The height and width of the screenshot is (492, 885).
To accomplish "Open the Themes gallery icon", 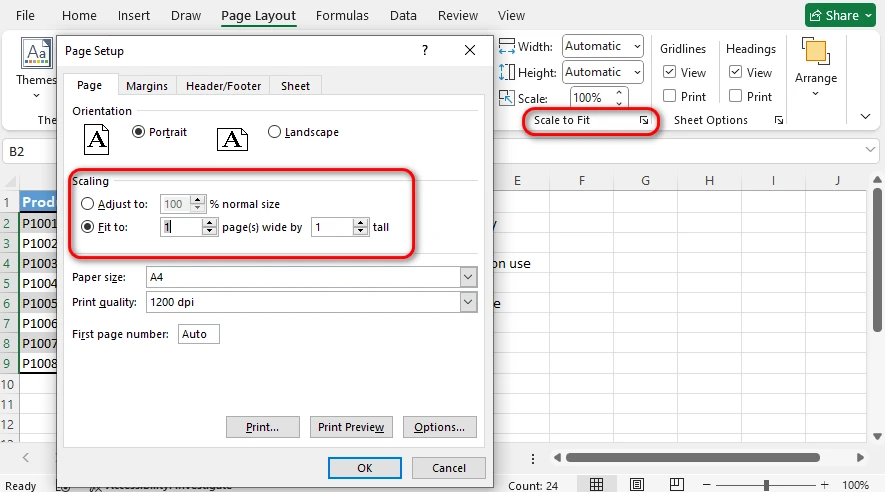I will coord(37,53).
